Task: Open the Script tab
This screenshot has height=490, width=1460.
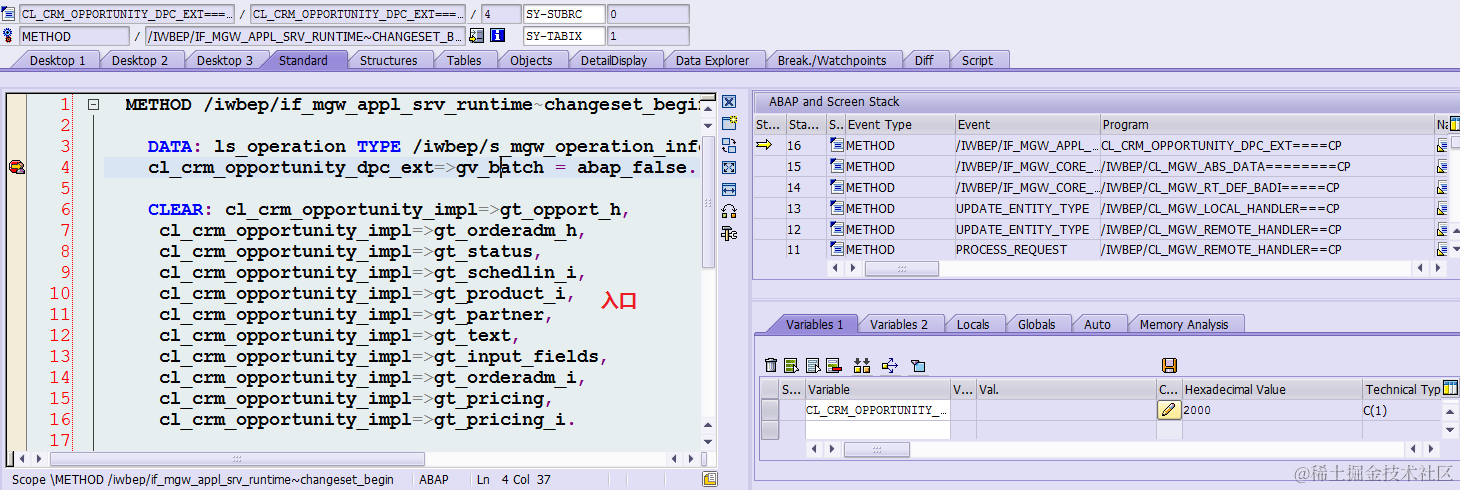Action: click(x=977, y=60)
